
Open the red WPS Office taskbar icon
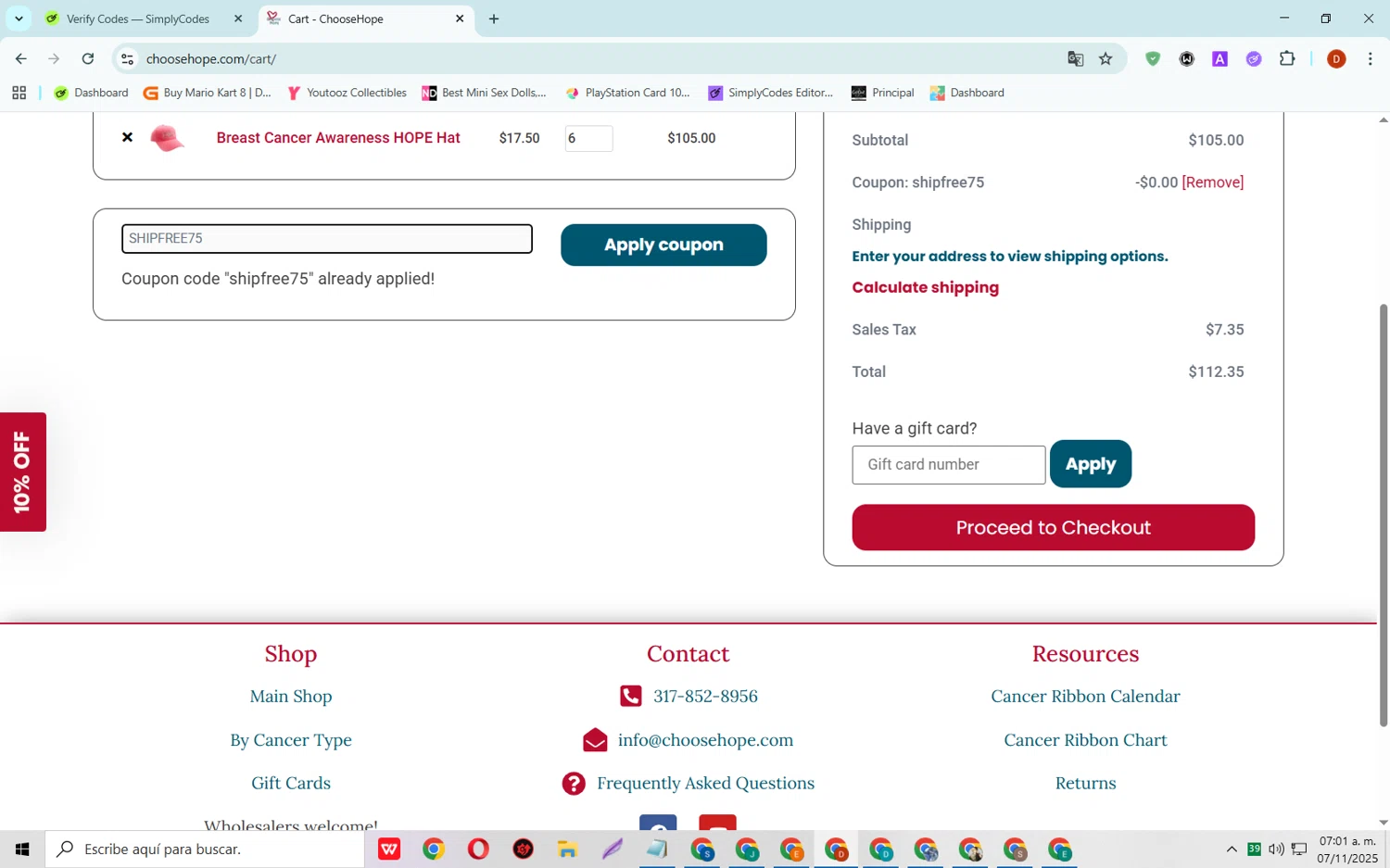click(x=389, y=849)
